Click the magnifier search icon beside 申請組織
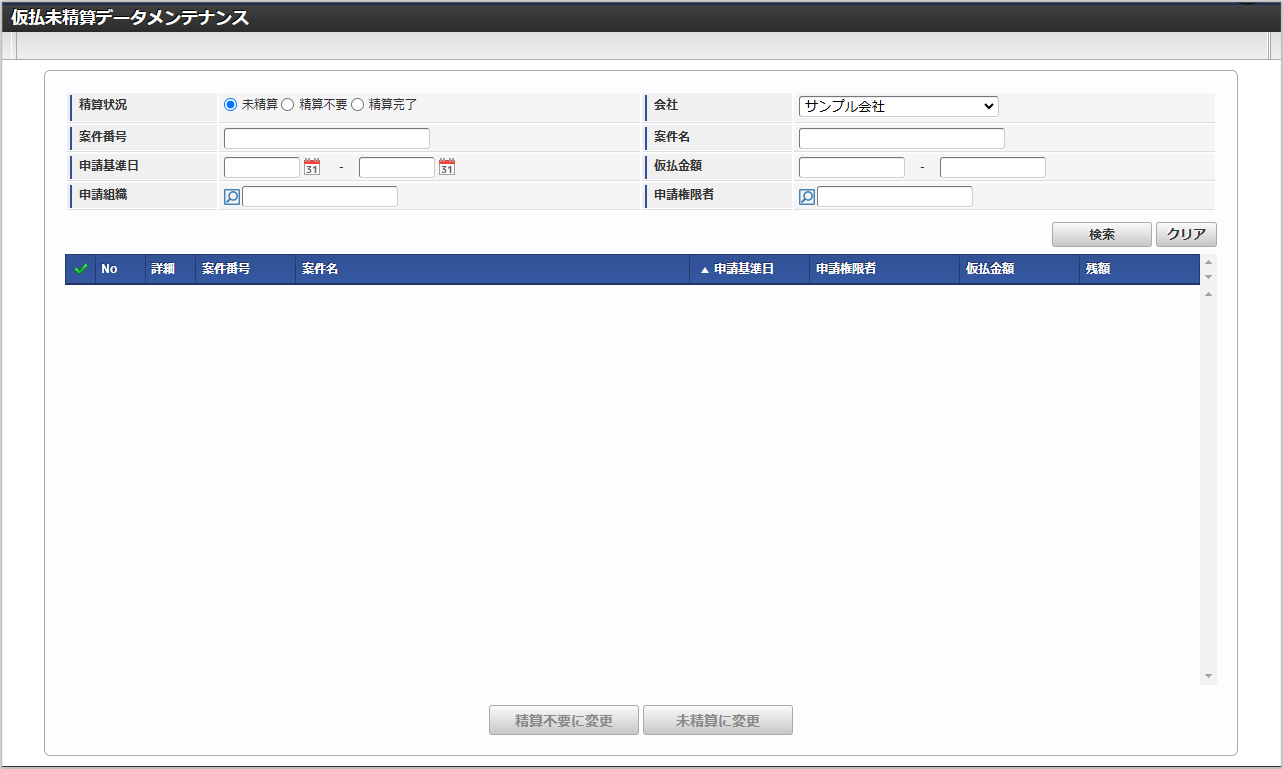 click(x=231, y=196)
